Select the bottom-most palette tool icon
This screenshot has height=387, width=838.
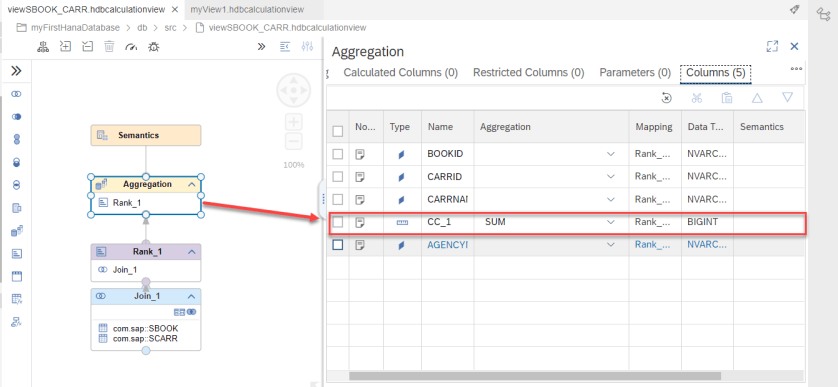point(17,322)
